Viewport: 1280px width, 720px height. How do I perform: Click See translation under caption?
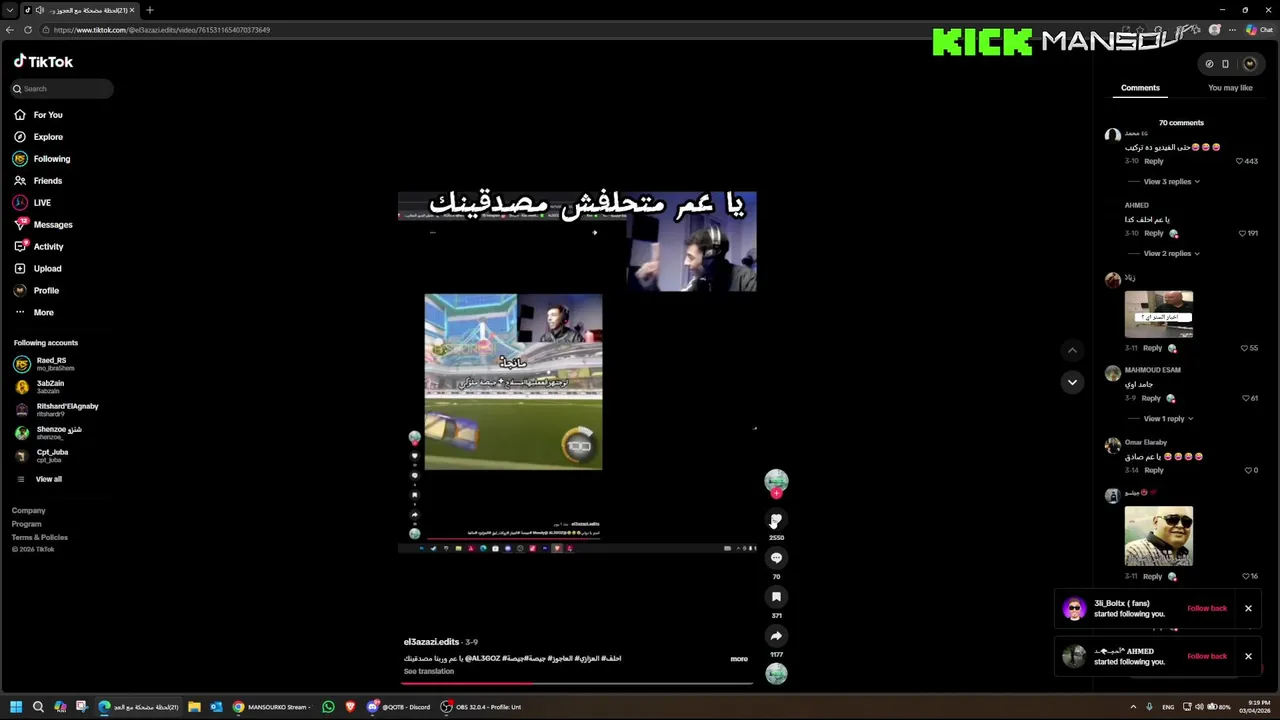429,671
